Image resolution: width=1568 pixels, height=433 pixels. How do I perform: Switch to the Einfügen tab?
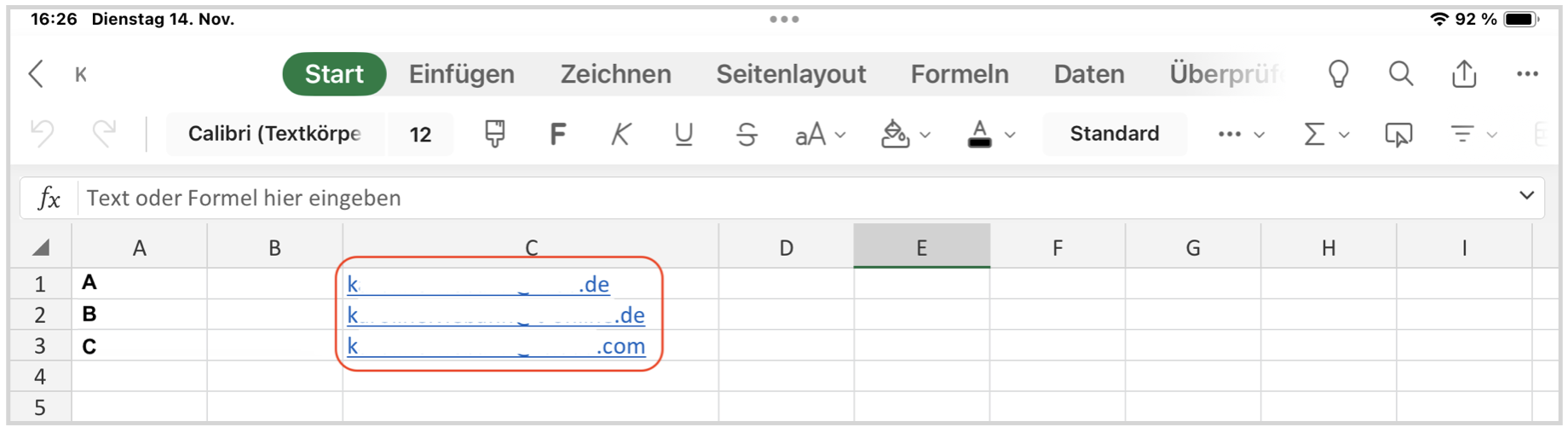point(461,74)
